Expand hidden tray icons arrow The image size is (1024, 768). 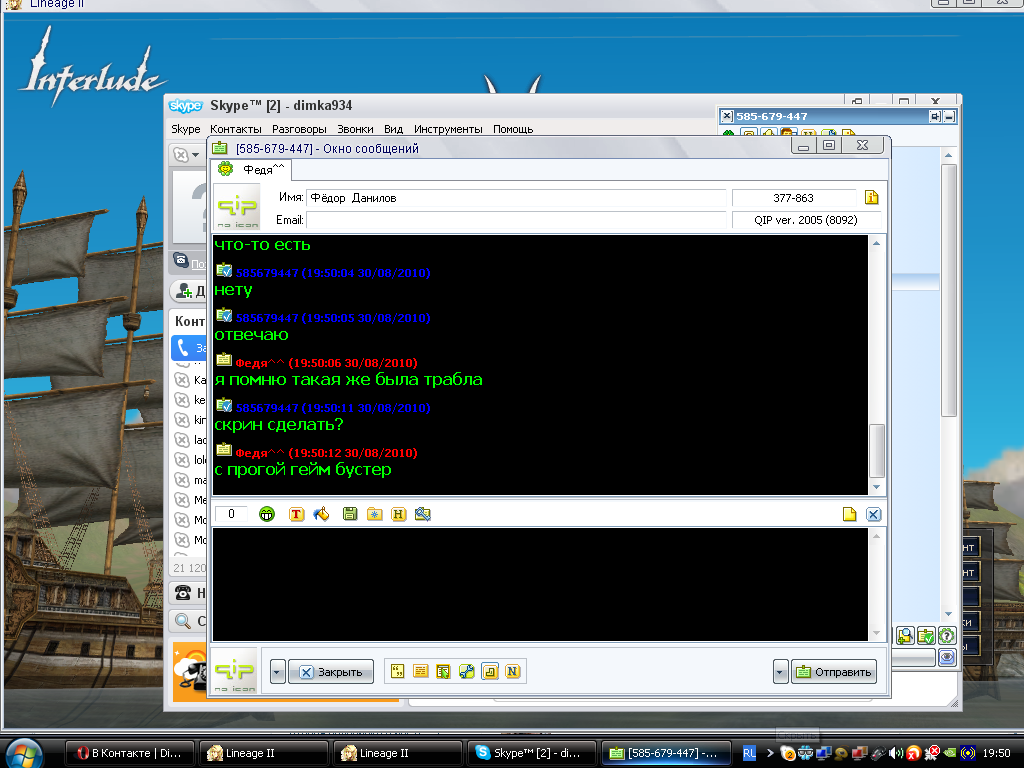pyautogui.click(x=769, y=753)
